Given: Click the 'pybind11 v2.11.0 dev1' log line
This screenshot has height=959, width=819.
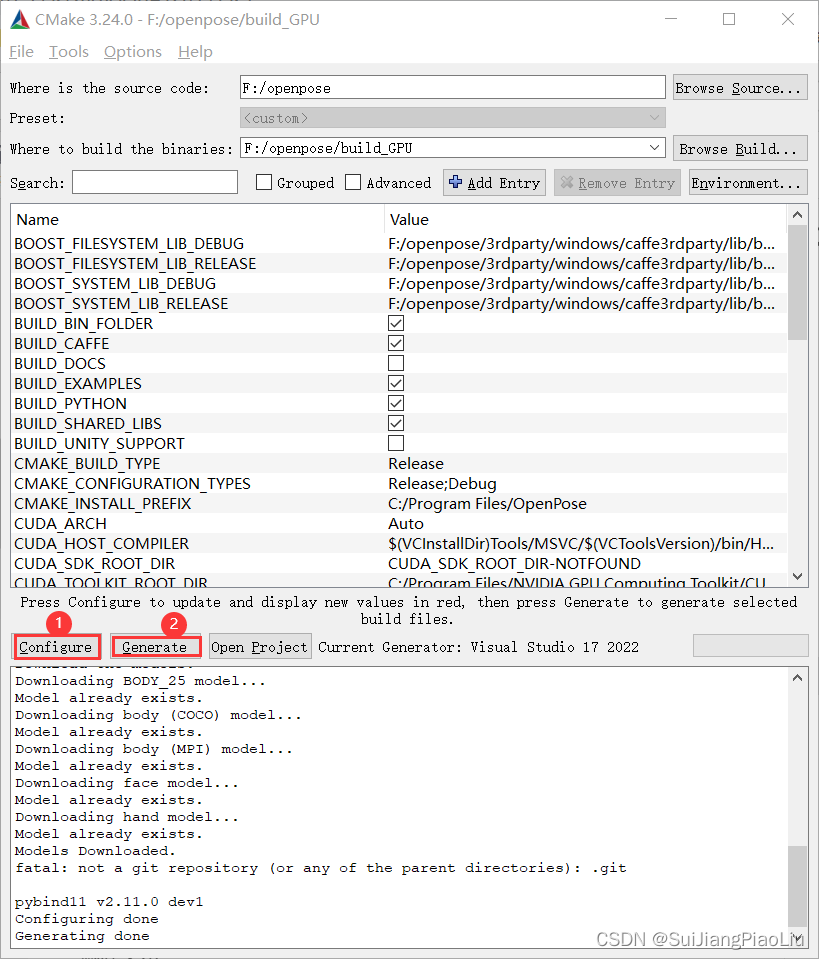Looking at the screenshot, I should (x=109, y=902).
